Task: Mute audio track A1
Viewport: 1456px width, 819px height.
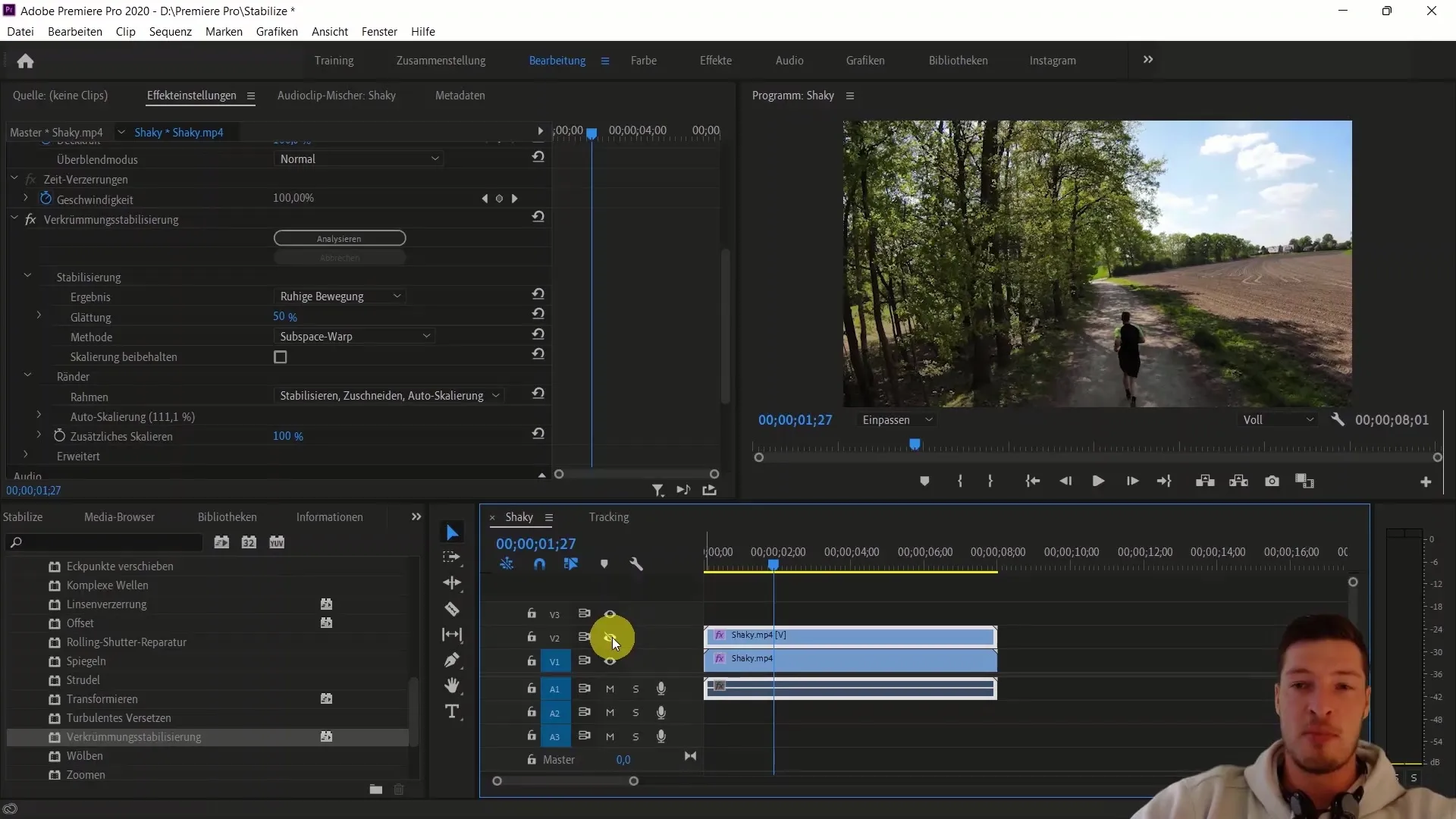Action: pyautogui.click(x=610, y=689)
